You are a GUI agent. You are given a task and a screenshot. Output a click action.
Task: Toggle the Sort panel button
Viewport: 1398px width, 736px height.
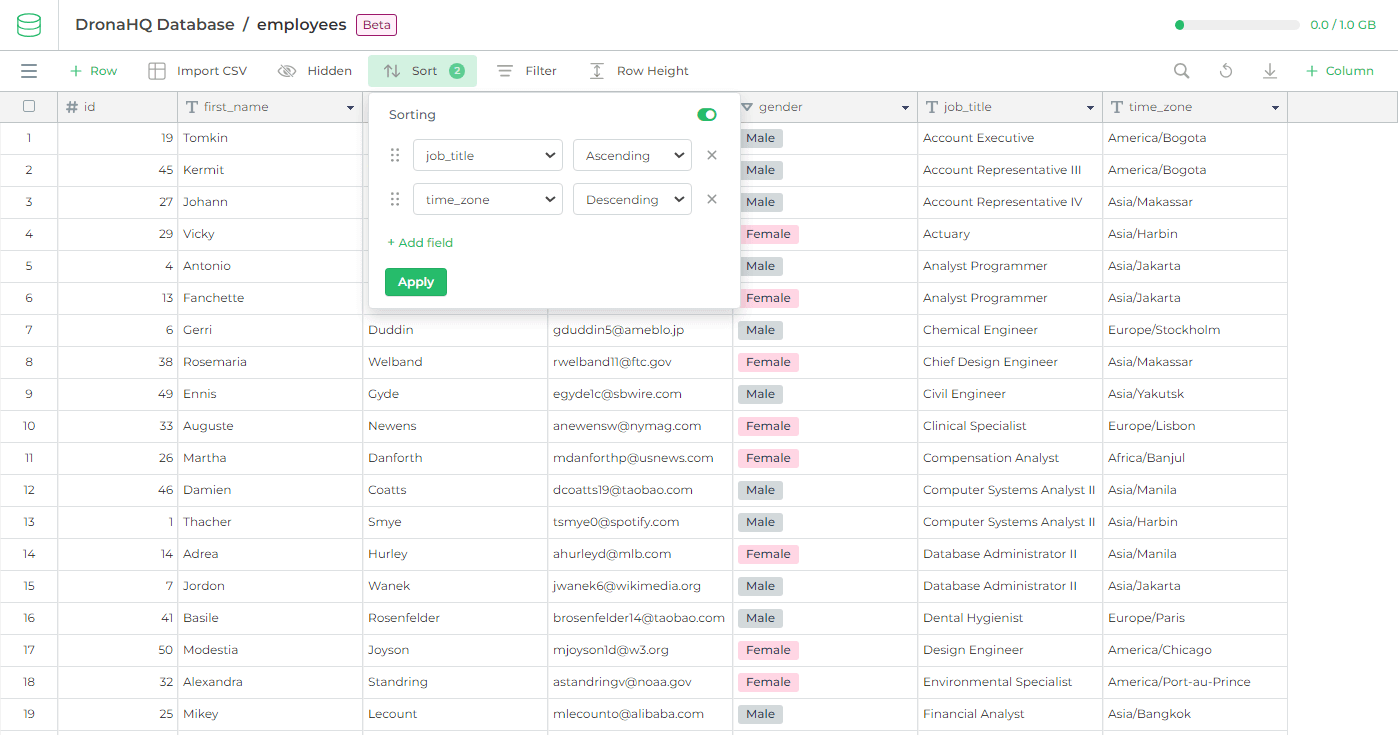(x=422, y=71)
